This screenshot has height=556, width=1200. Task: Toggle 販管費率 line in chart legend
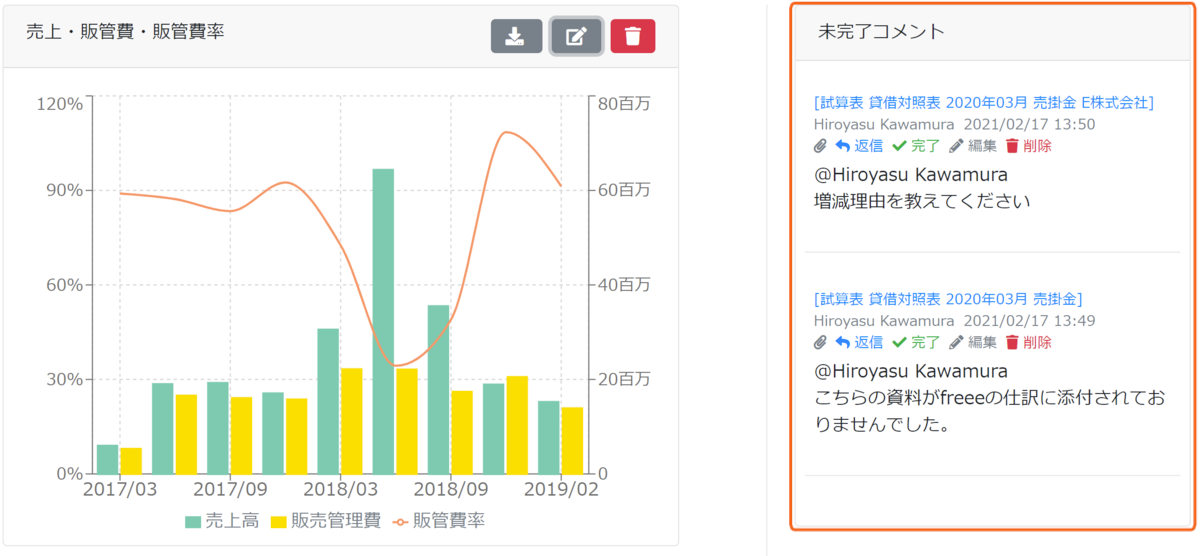click(439, 521)
